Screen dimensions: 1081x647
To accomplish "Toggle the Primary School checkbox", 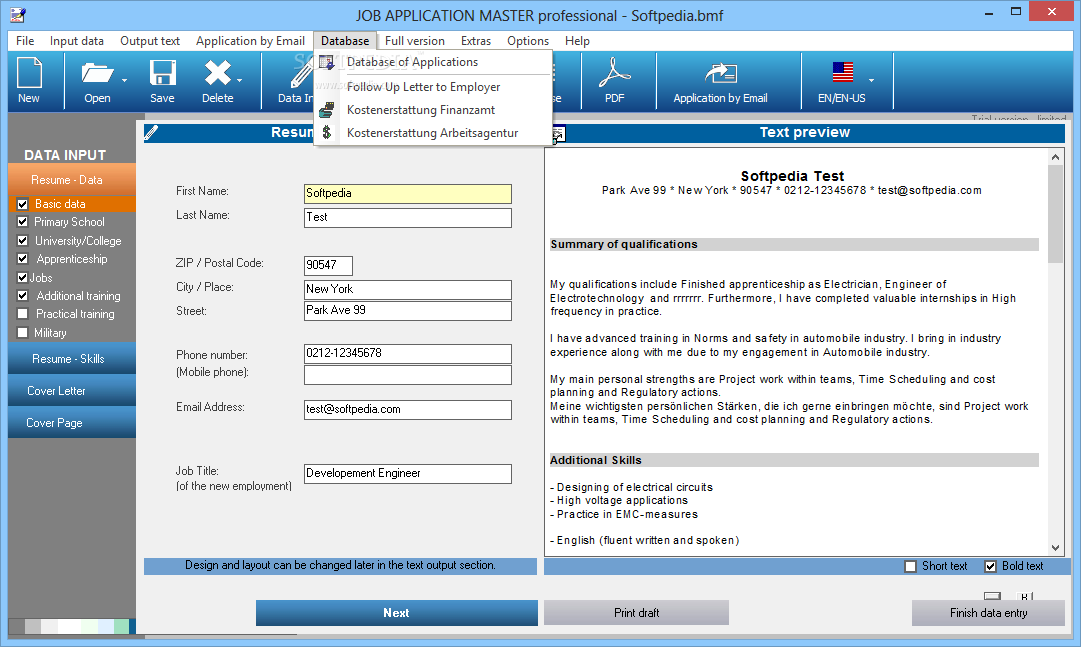I will point(23,222).
